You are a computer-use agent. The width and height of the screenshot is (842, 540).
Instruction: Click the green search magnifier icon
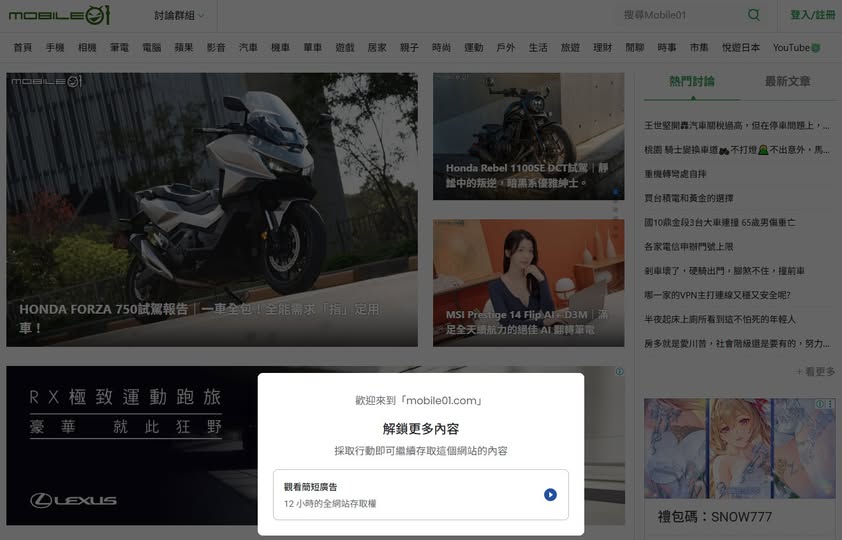click(754, 15)
